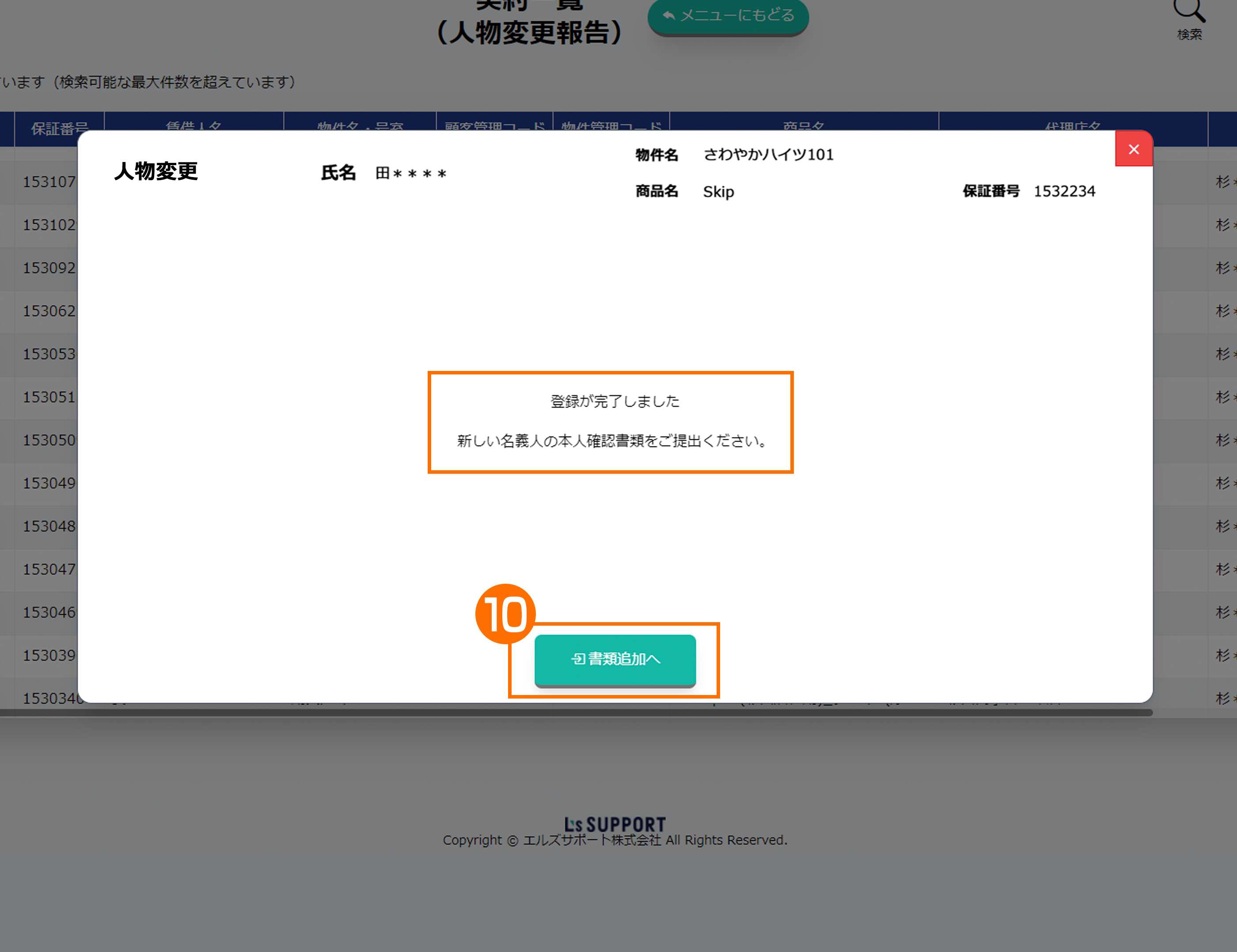
Task: Click the L's SUPPORT footer logo
Action: [615, 824]
